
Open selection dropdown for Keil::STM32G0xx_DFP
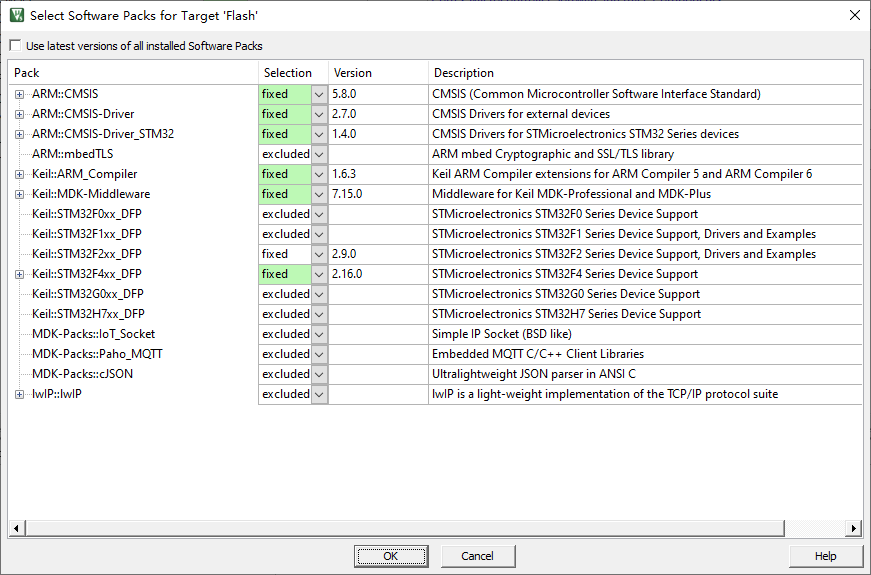point(319,294)
